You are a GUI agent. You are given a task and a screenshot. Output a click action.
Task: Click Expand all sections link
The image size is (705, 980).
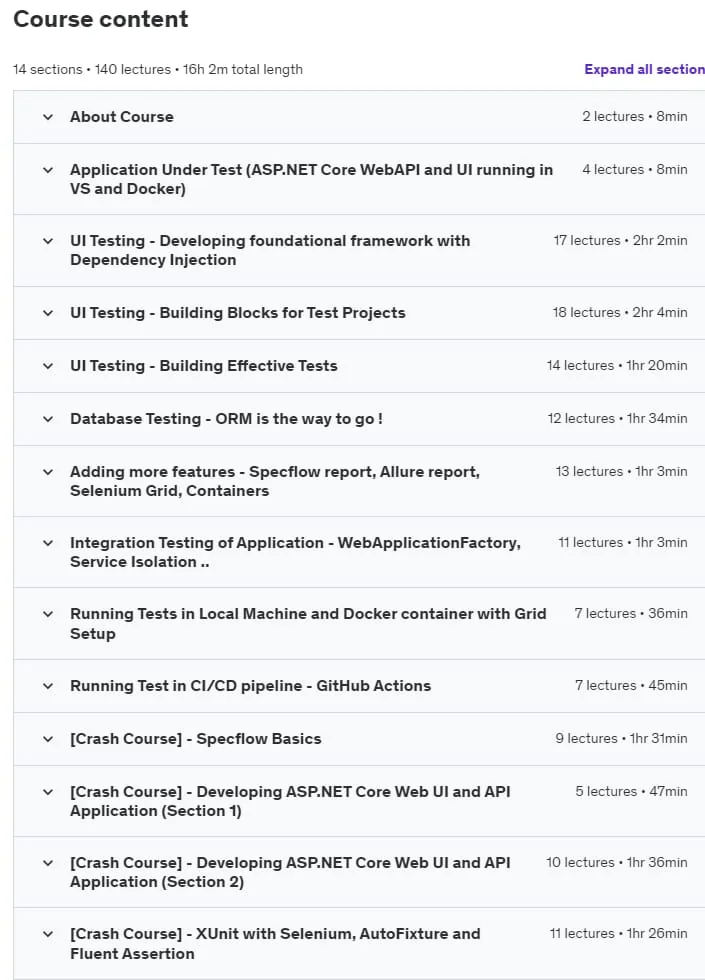(x=644, y=69)
